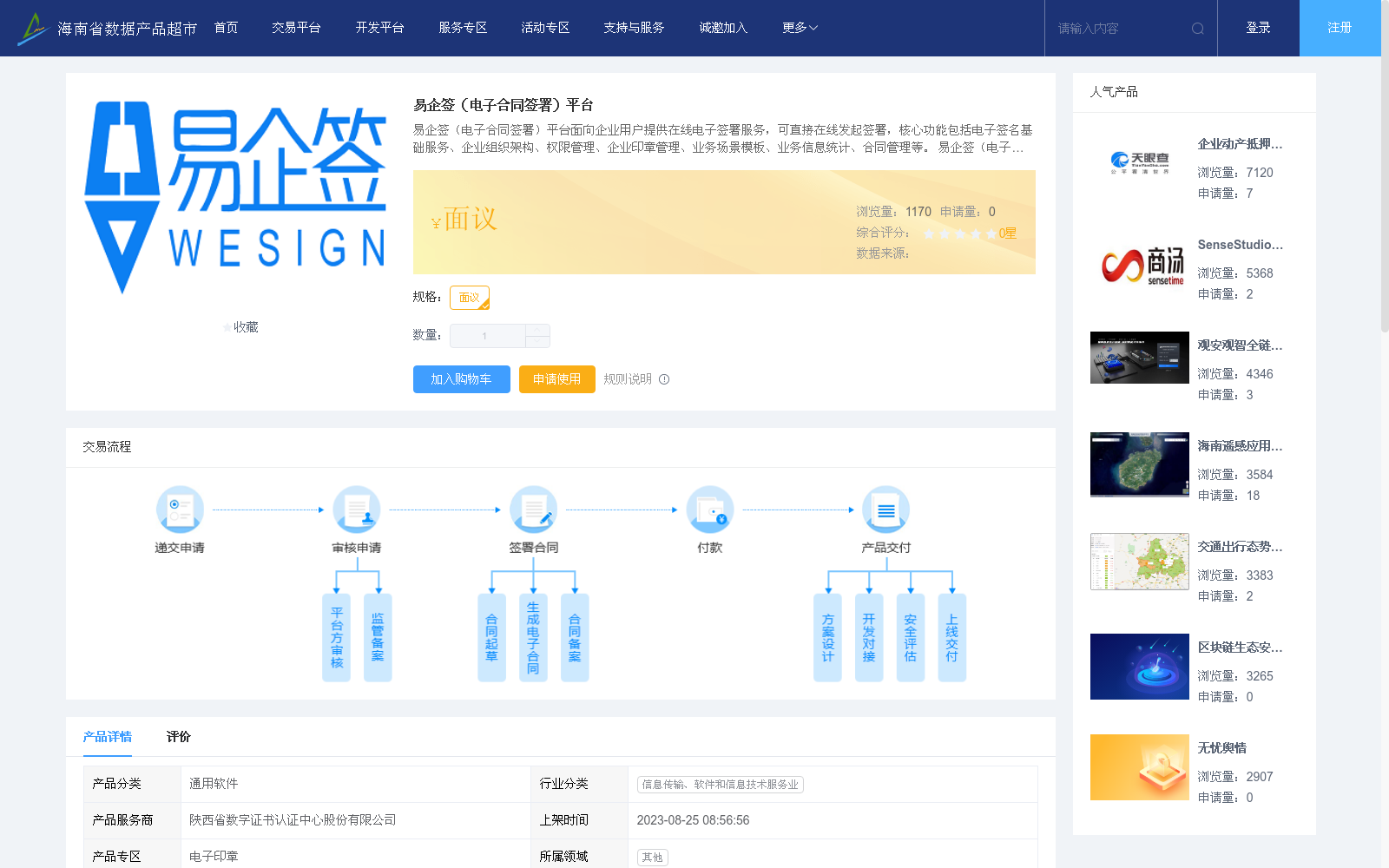Click the 海南省数据产品超市 site title
Image resolution: width=1389 pixels, height=868 pixels.
click(x=128, y=29)
